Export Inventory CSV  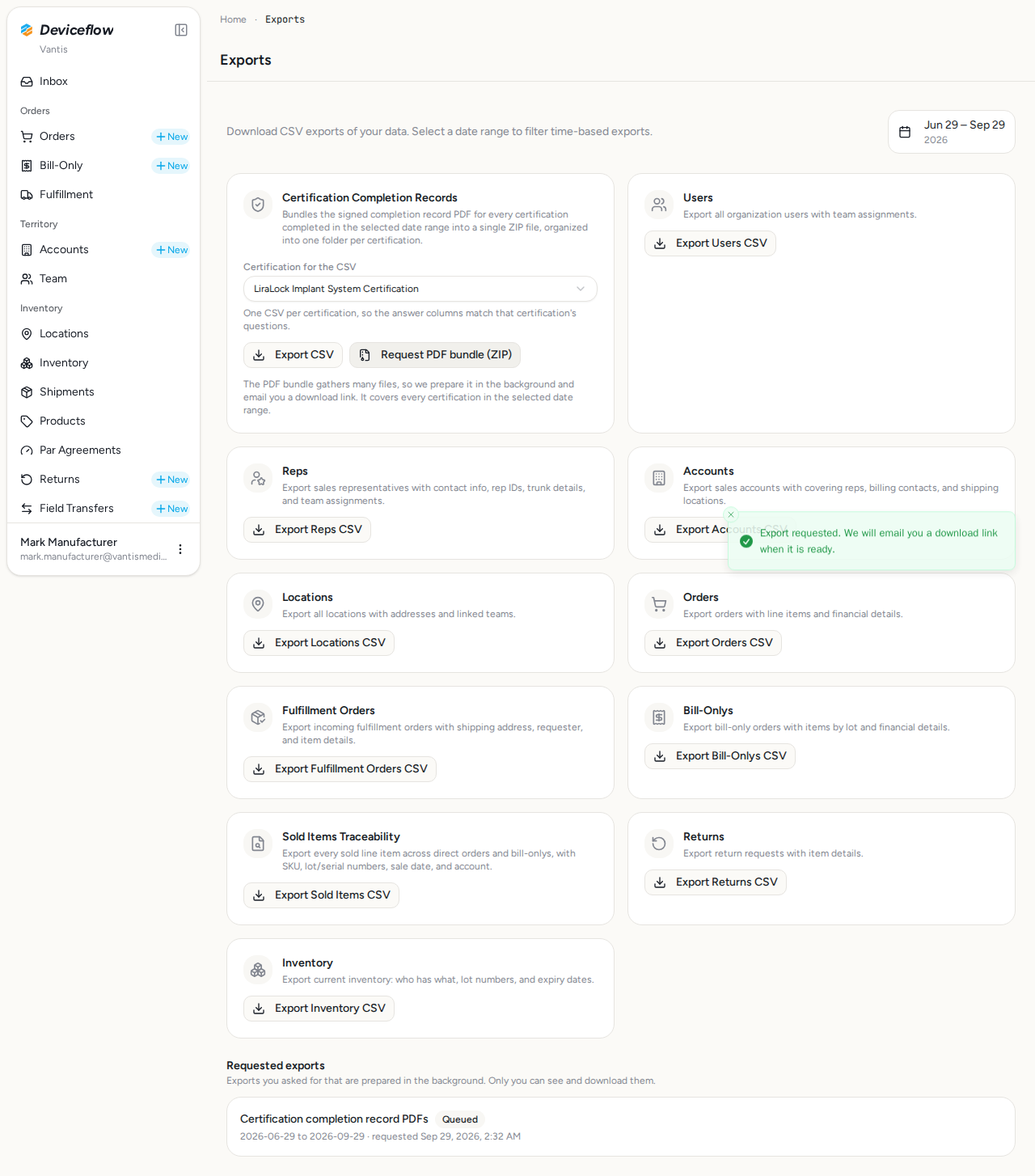click(319, 1009)
